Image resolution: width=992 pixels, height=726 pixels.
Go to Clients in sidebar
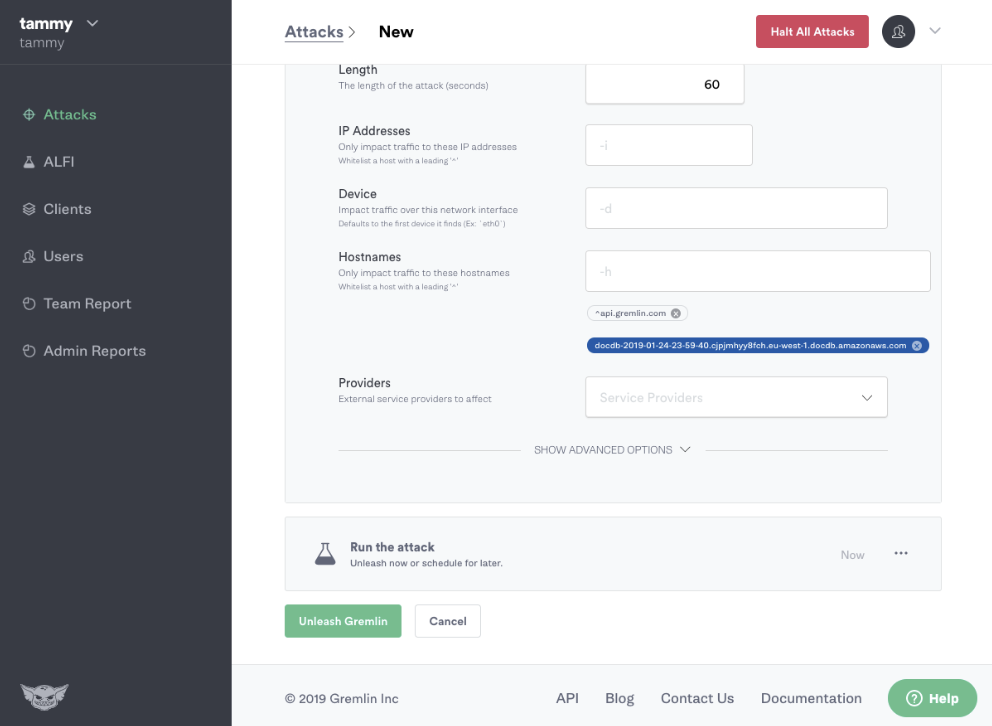[x=67, y=209]
